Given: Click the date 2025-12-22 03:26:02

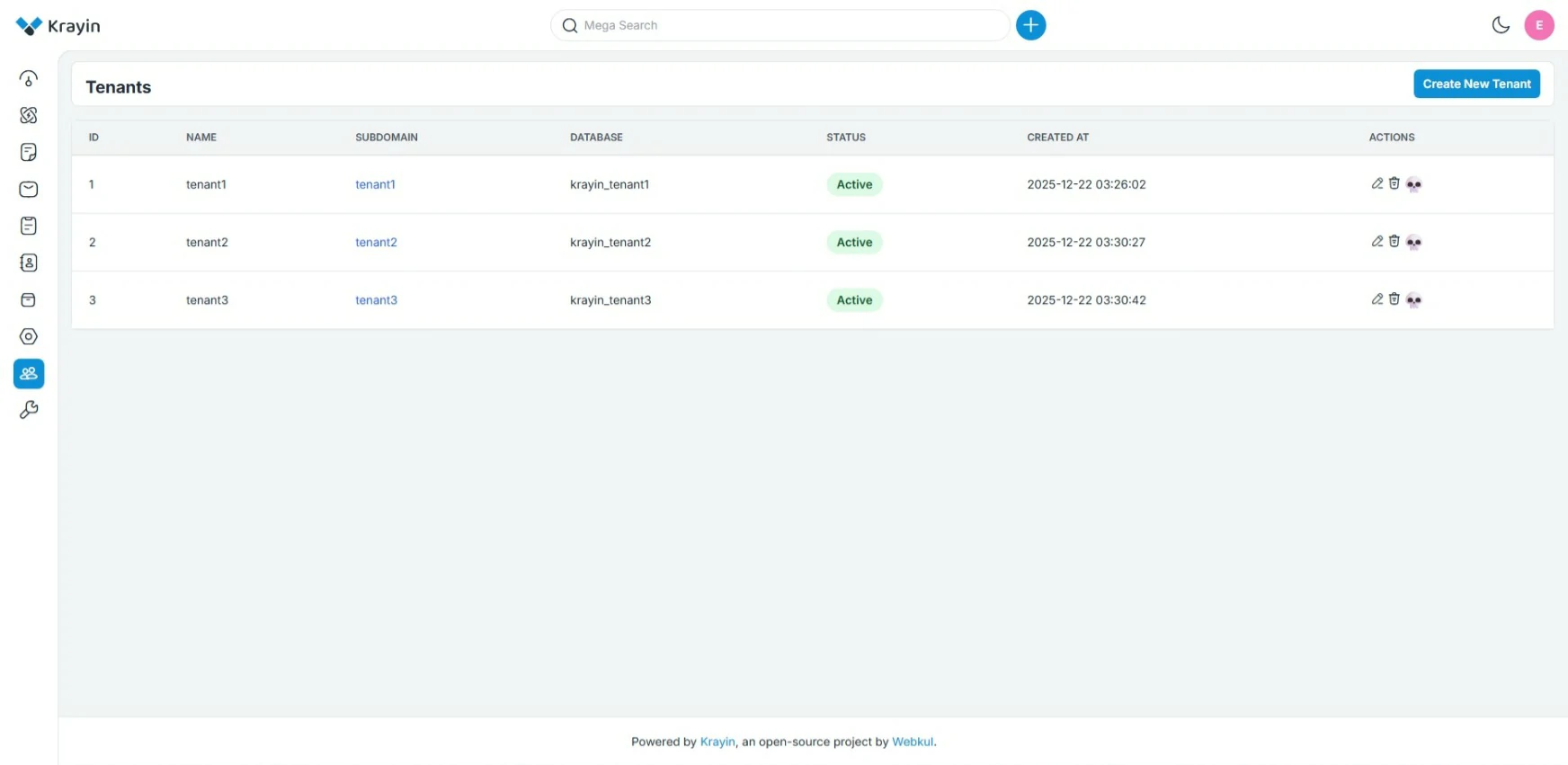Looking at the screenshot, I should (x=1086, y=184).
